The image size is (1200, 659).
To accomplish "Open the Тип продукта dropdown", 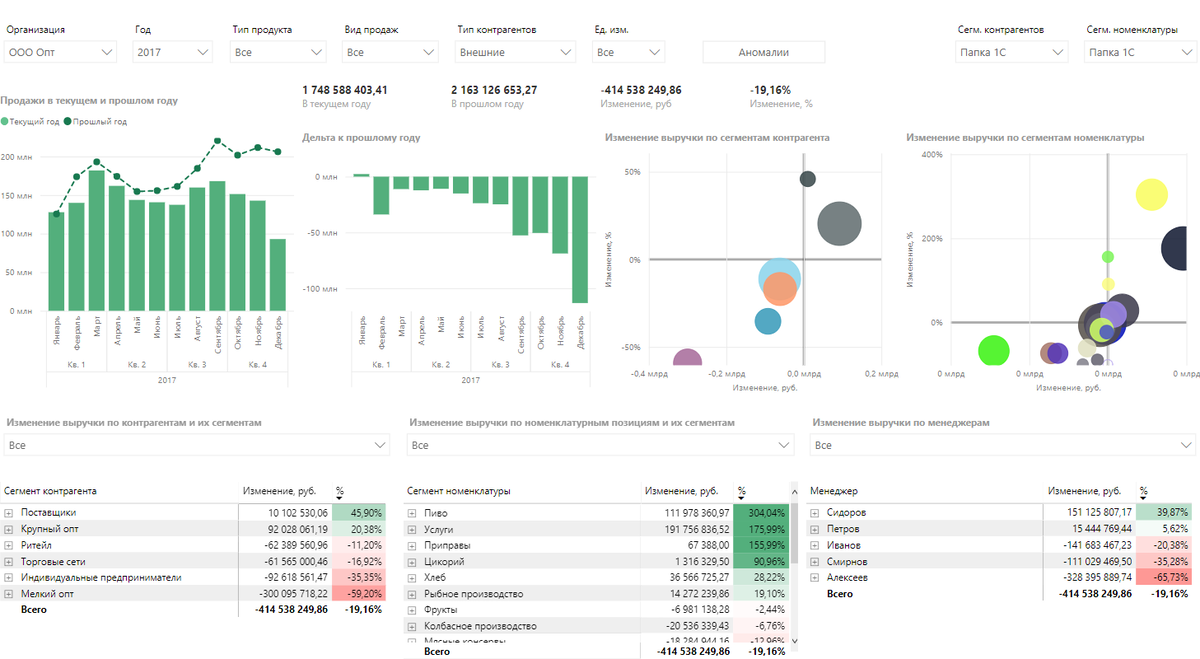I will [278, 52].
